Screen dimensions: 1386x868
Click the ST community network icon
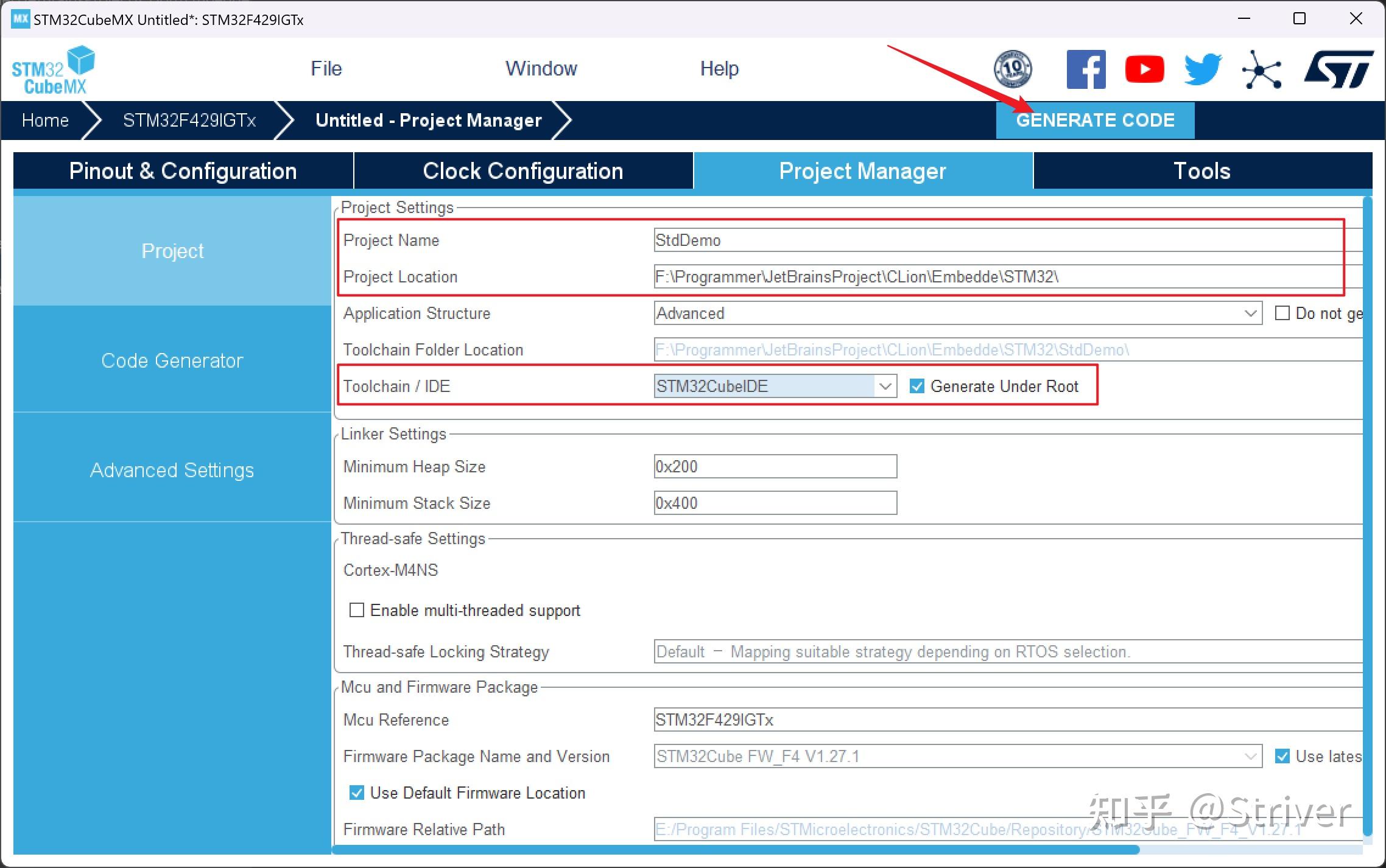[x=1262, y=69]
